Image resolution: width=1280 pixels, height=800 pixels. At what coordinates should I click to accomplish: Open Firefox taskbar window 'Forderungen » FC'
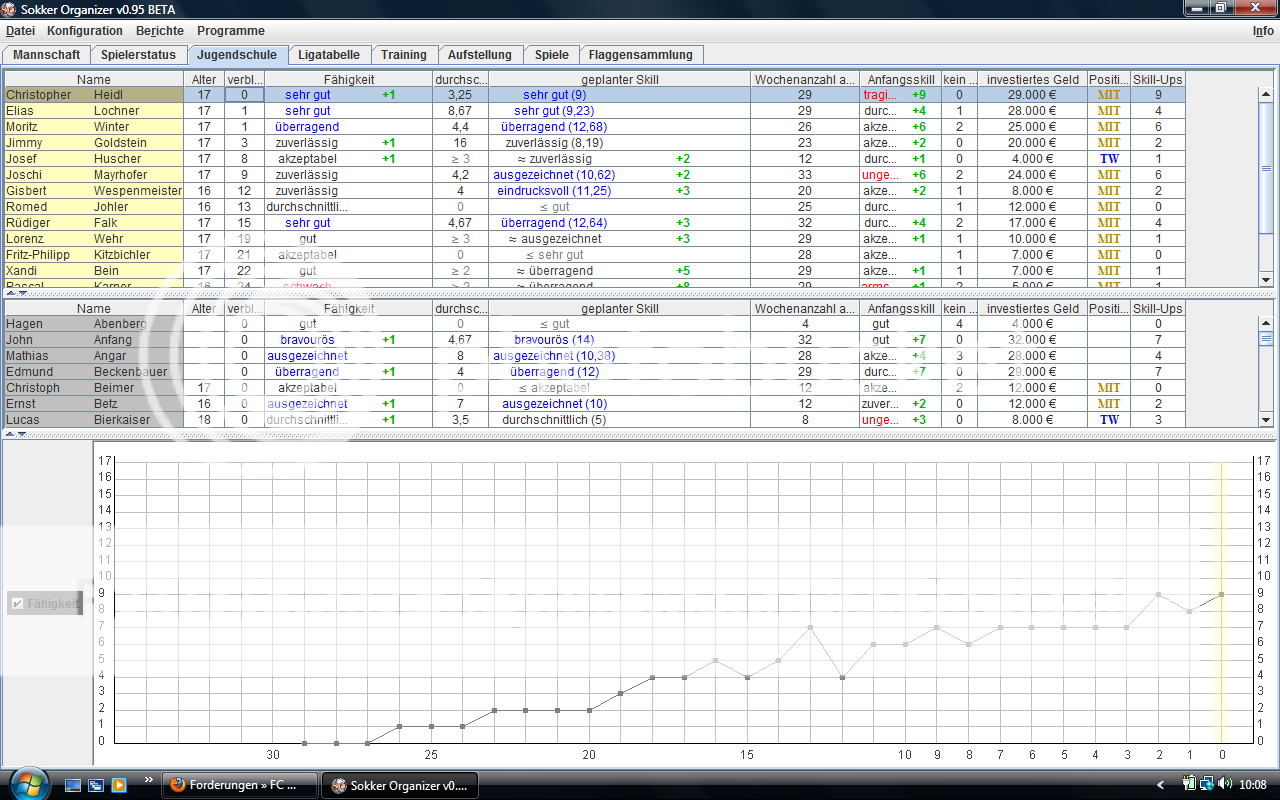coord(240,785)
